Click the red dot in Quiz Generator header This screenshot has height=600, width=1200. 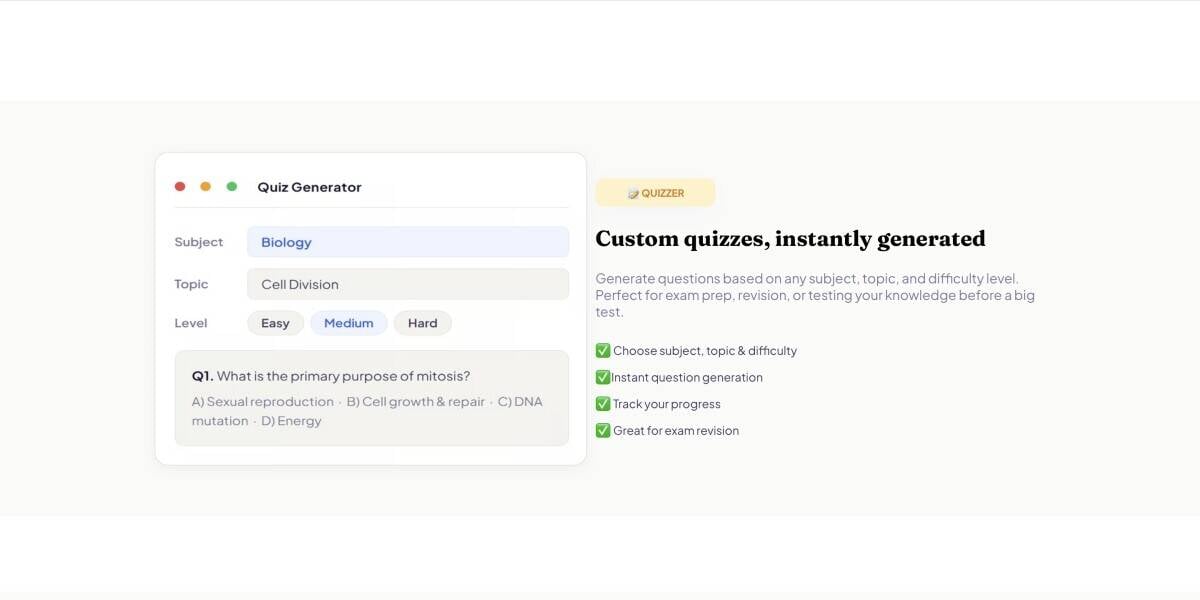(180, 186)
